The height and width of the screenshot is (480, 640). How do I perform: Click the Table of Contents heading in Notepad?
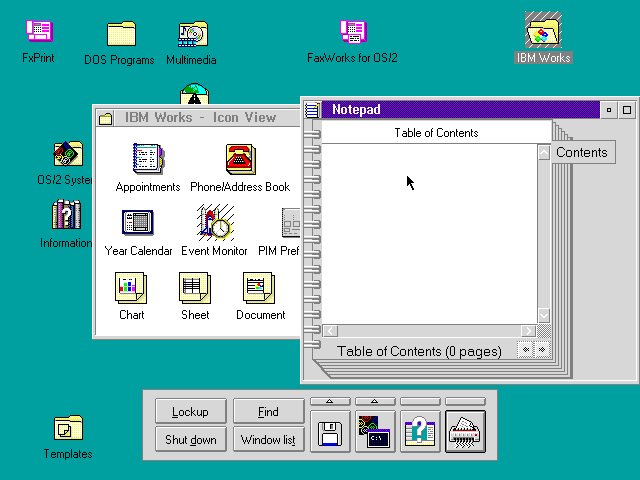pyautogui.click(x=436, y=133)
